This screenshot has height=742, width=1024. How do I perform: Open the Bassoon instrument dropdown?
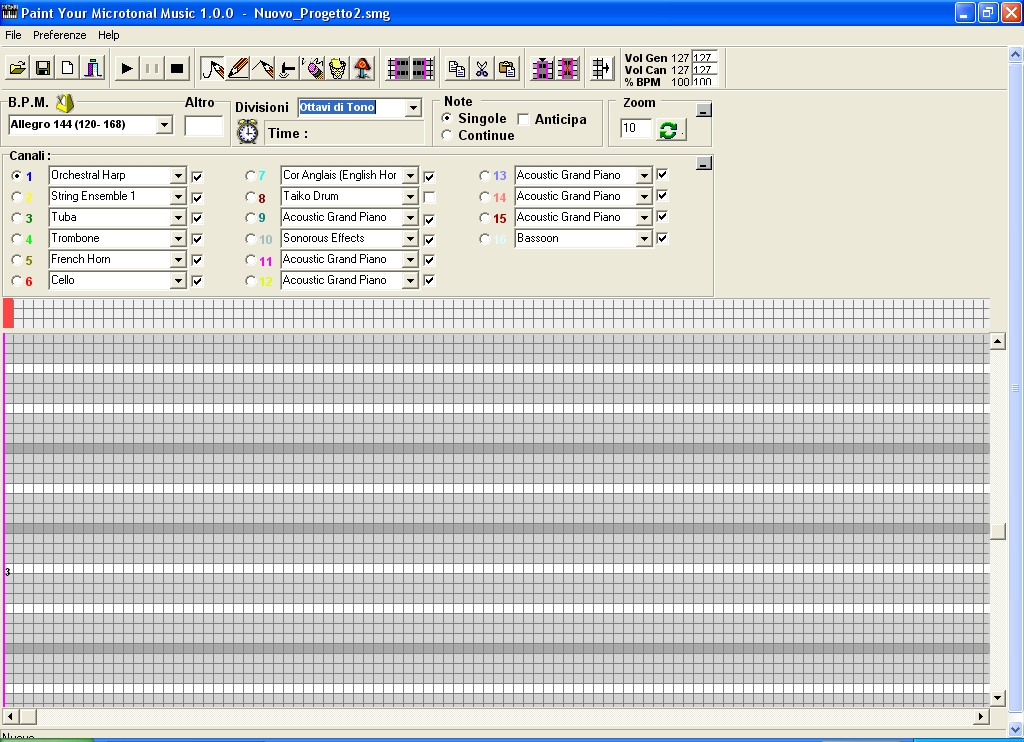[644, 238]
